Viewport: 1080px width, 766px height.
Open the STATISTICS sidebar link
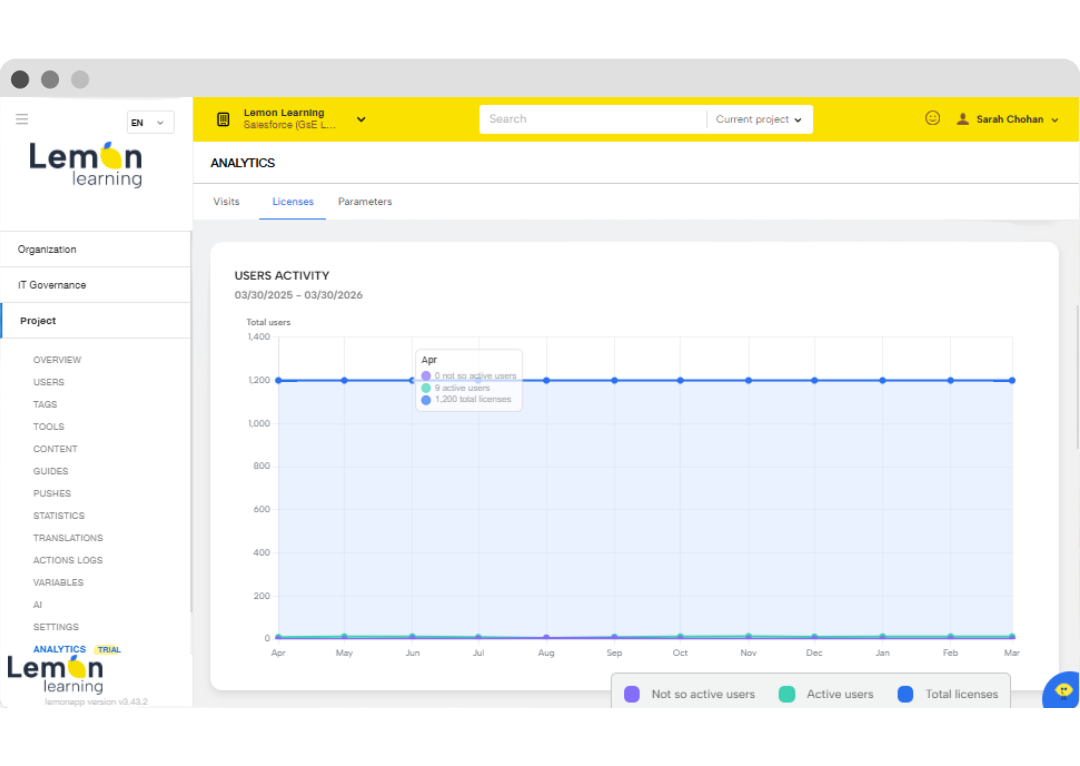[x=59, y=516]
